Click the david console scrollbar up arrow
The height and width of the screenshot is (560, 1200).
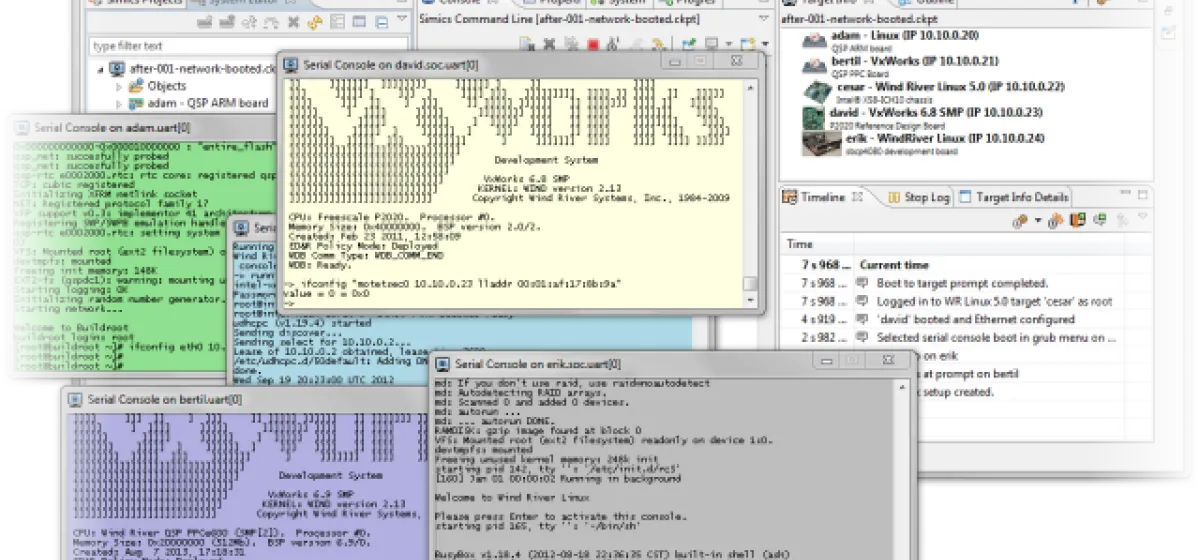pos(751,90)
